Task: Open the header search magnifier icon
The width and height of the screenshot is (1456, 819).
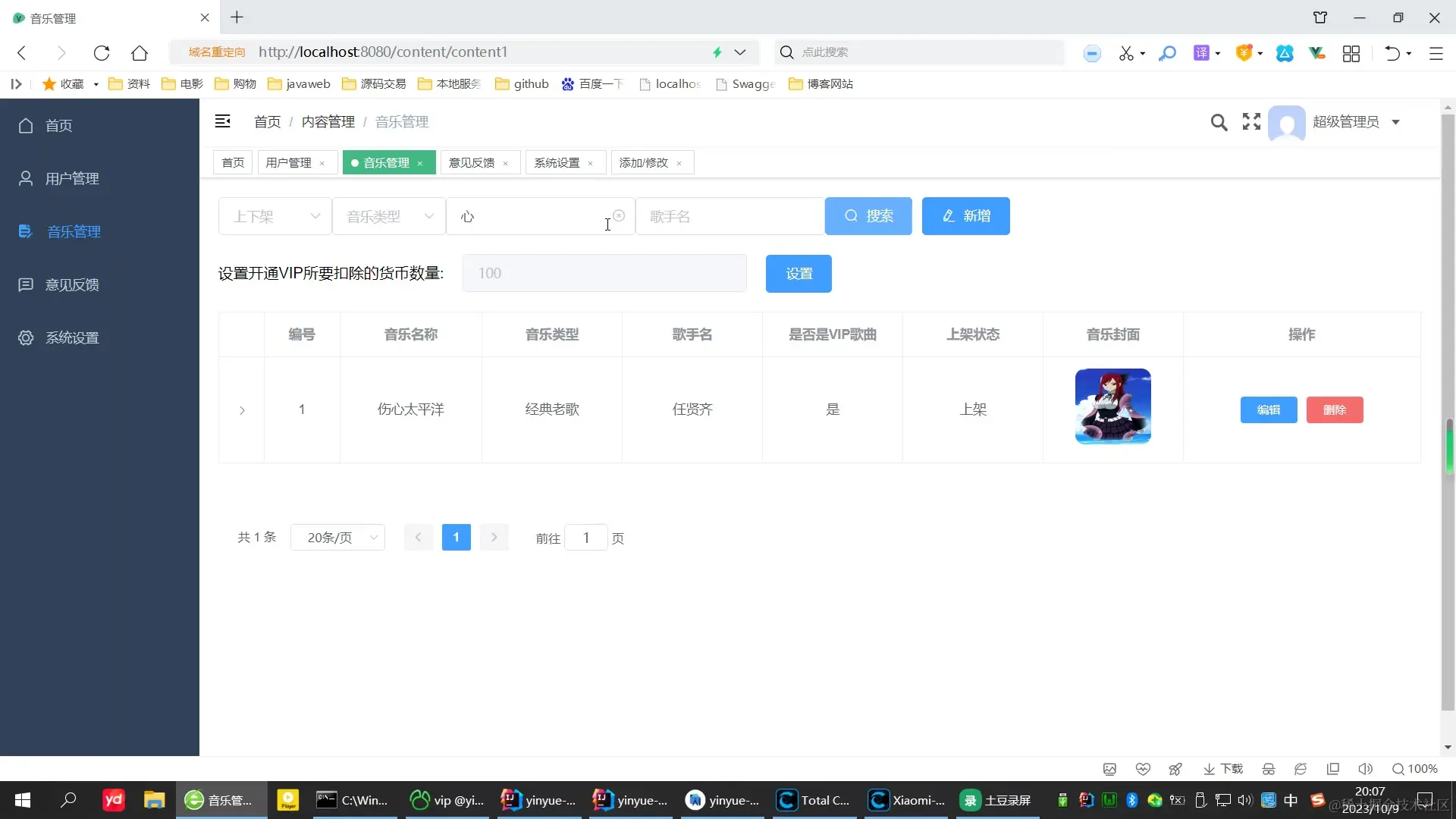Action: coord(1218,122)
